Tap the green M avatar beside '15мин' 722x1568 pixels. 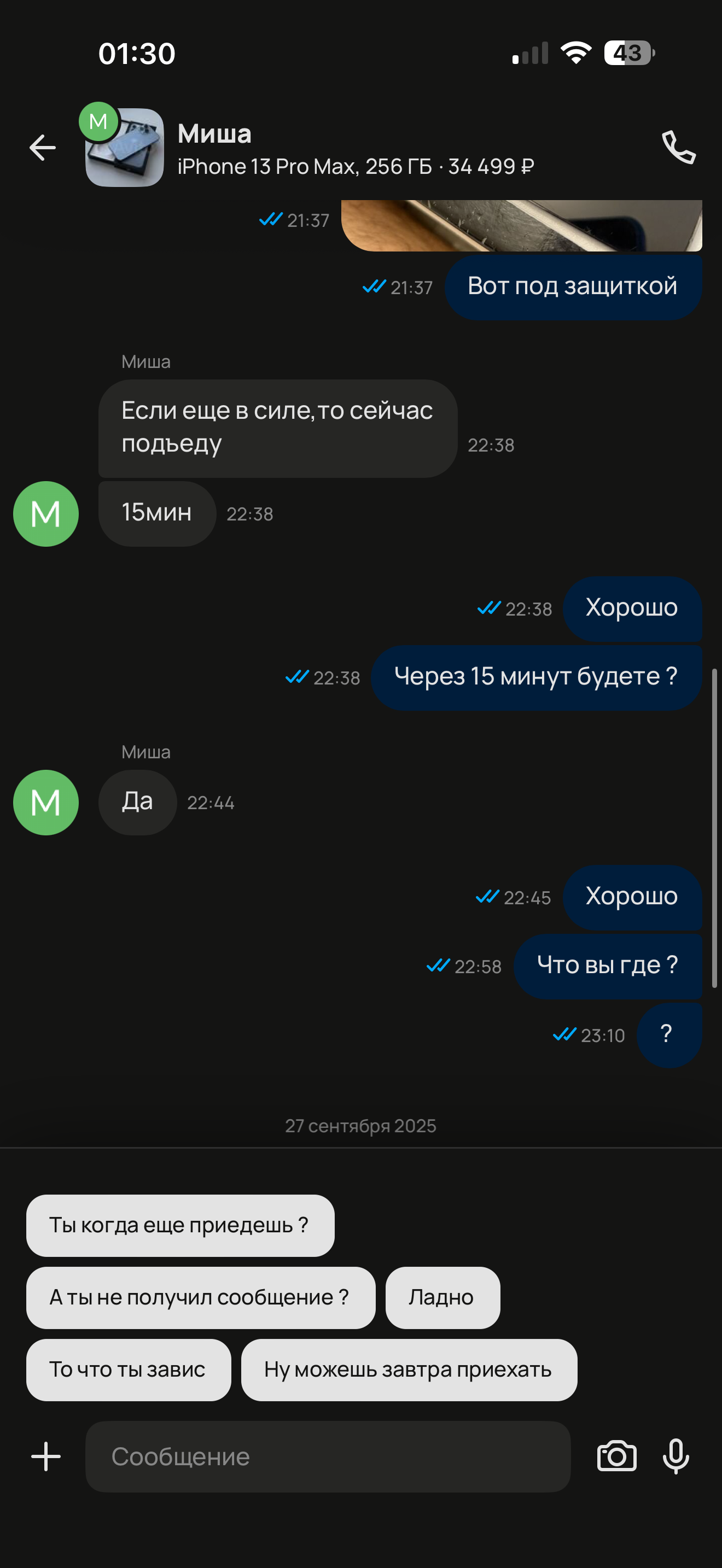coord(45,514)
